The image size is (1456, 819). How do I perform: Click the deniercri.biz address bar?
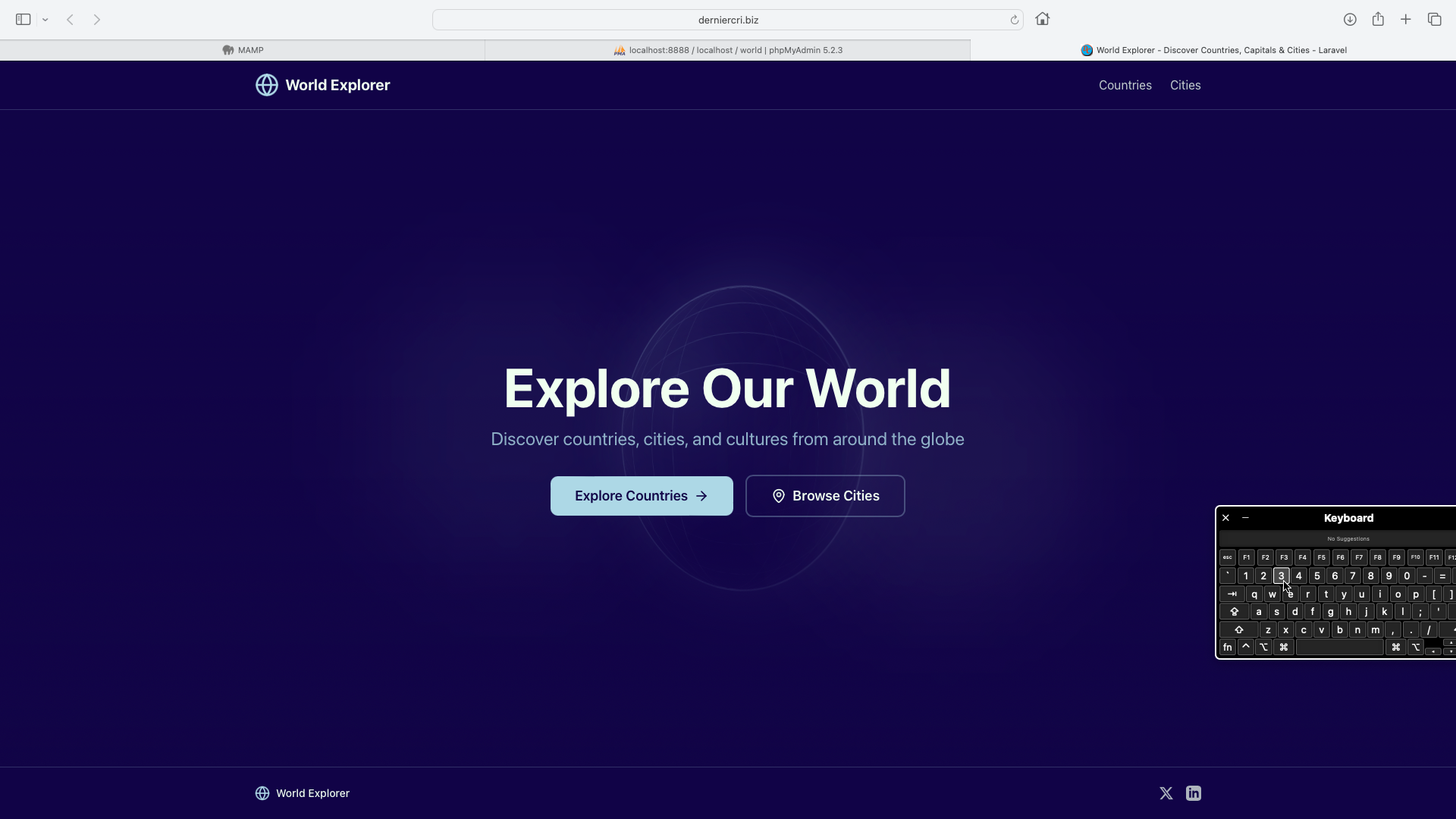coord(728,20)
